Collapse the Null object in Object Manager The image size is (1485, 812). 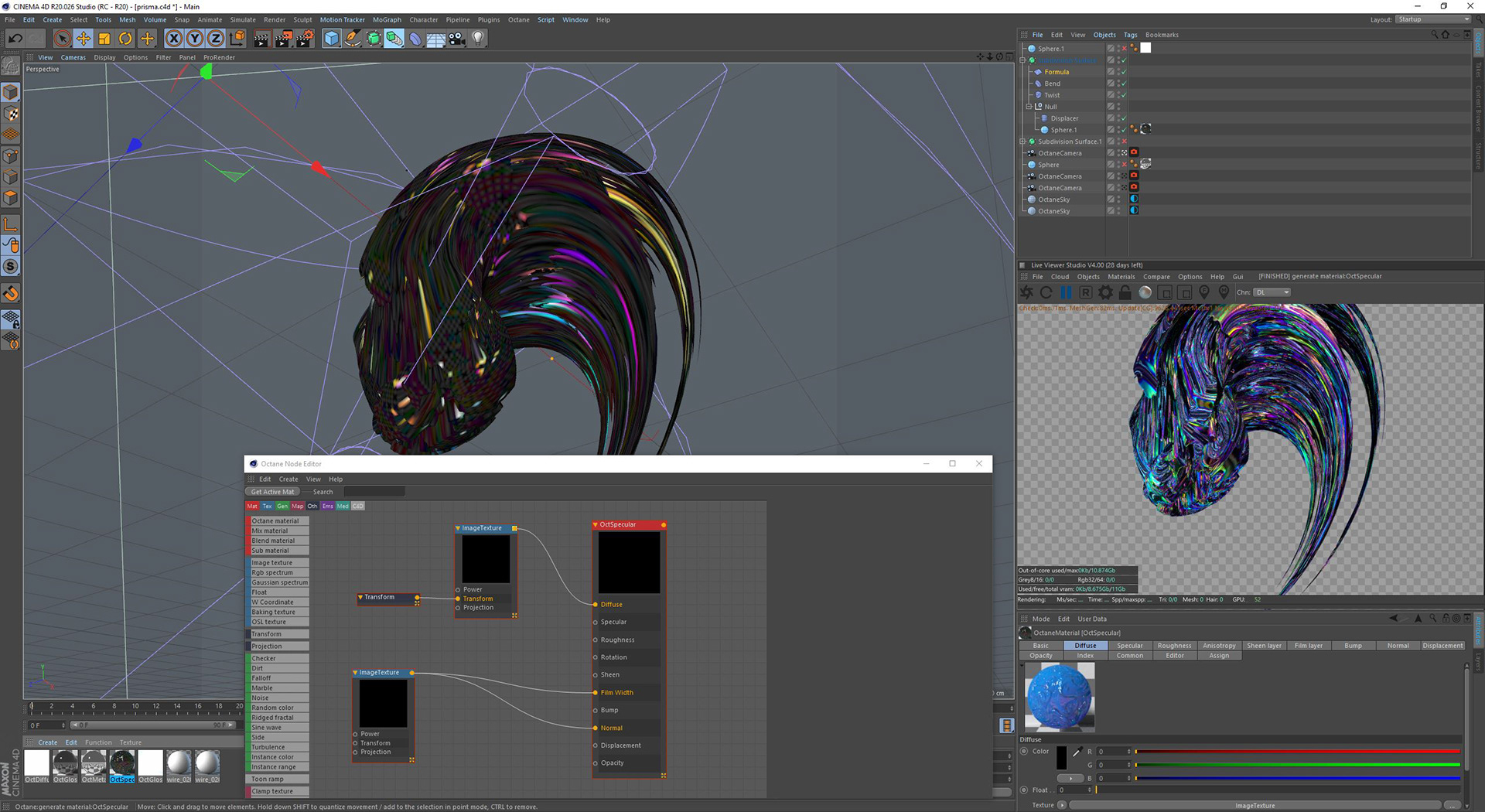click(x=1029, y=107)
